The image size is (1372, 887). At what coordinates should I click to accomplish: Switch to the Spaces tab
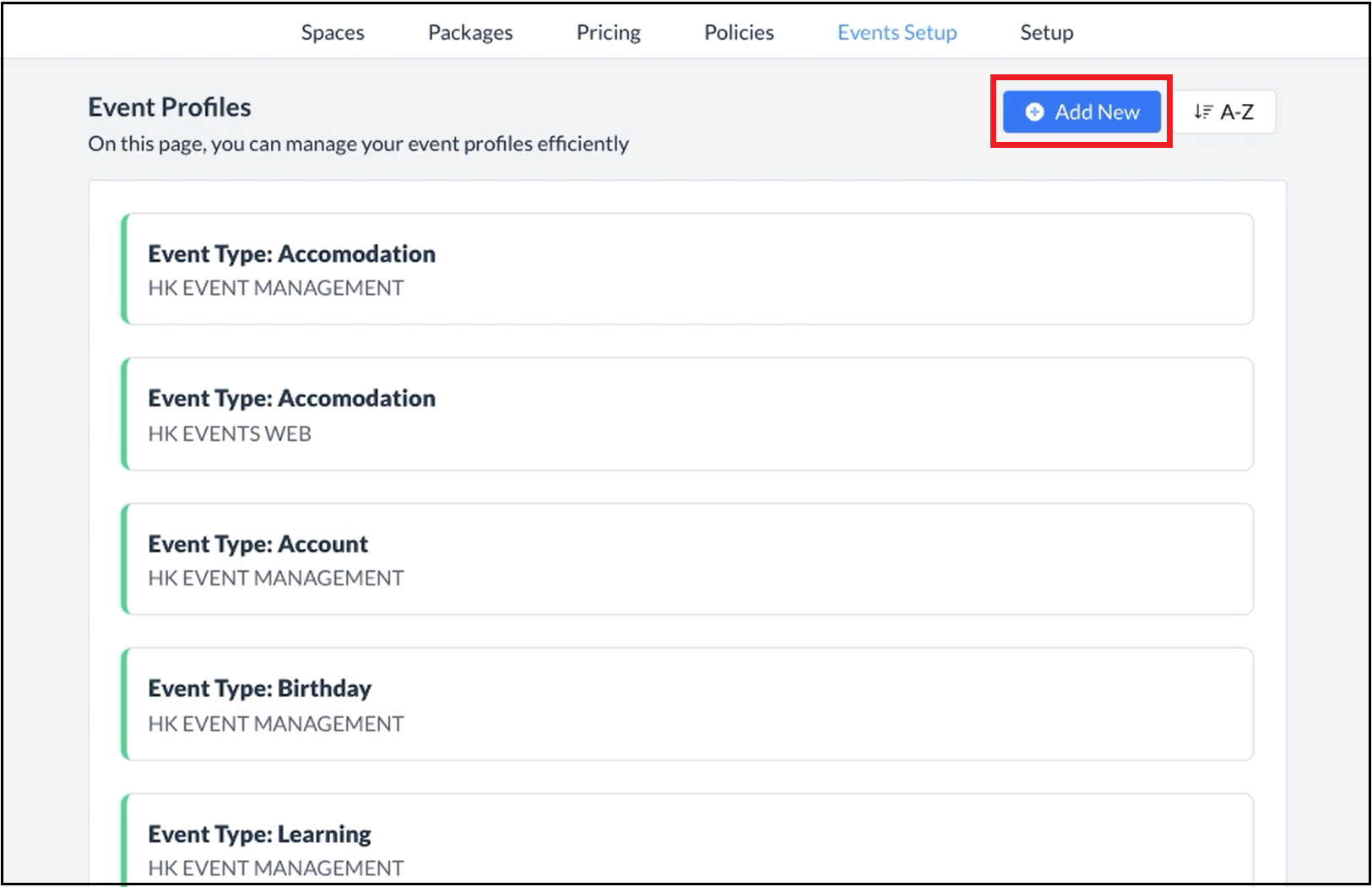333,32
